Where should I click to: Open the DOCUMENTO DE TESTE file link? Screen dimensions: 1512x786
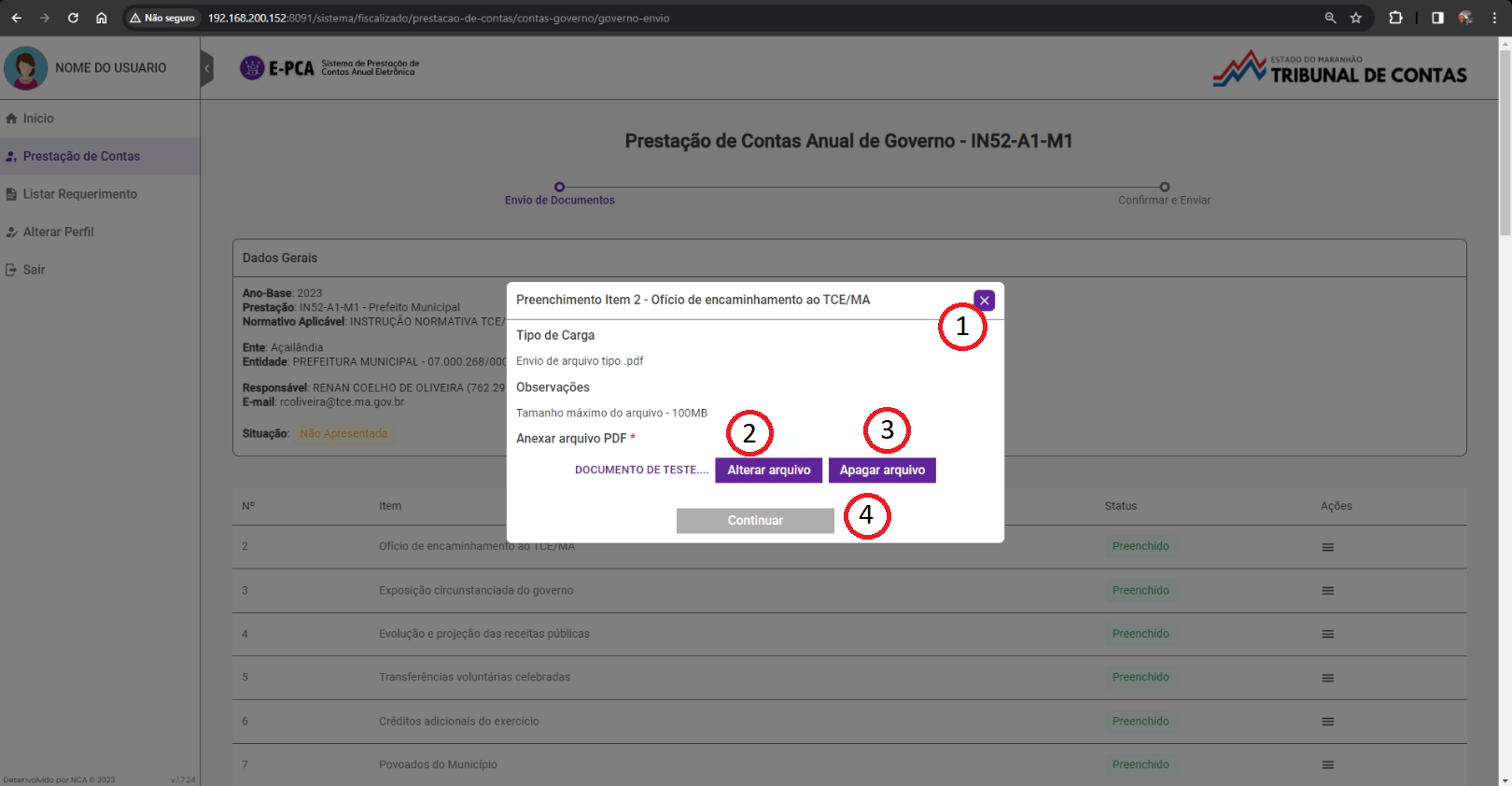(x=641, y=470)
